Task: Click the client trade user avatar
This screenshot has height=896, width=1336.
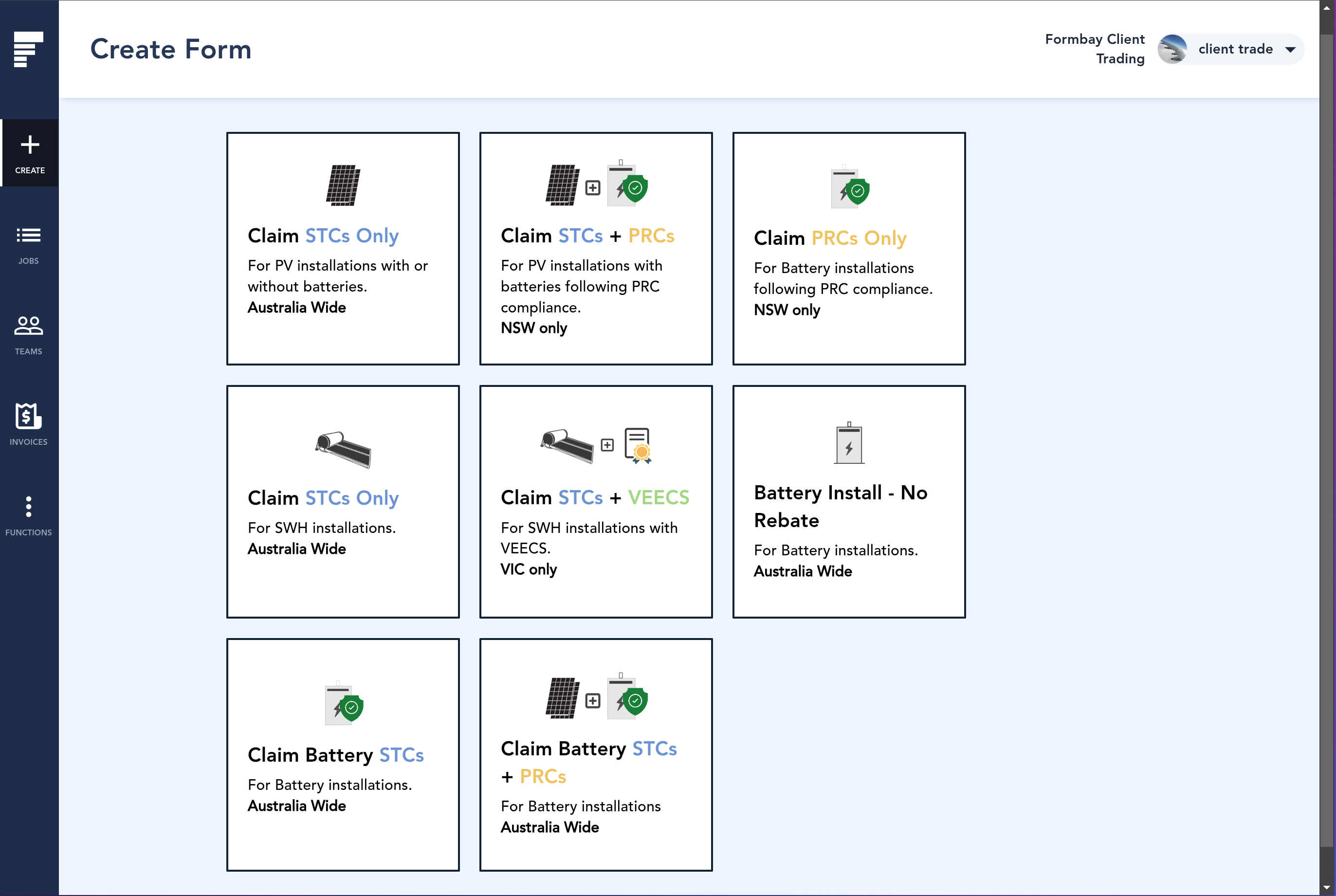Action: coord(1172,49)
